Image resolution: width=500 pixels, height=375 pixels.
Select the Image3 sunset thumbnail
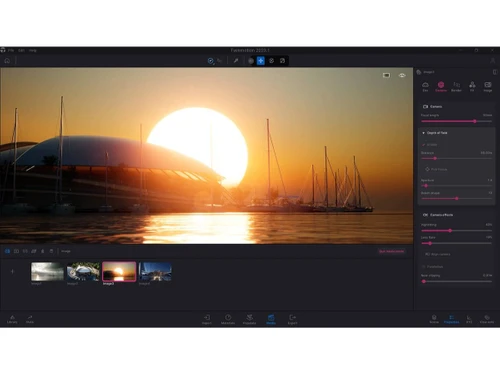(x=119, y=271)
